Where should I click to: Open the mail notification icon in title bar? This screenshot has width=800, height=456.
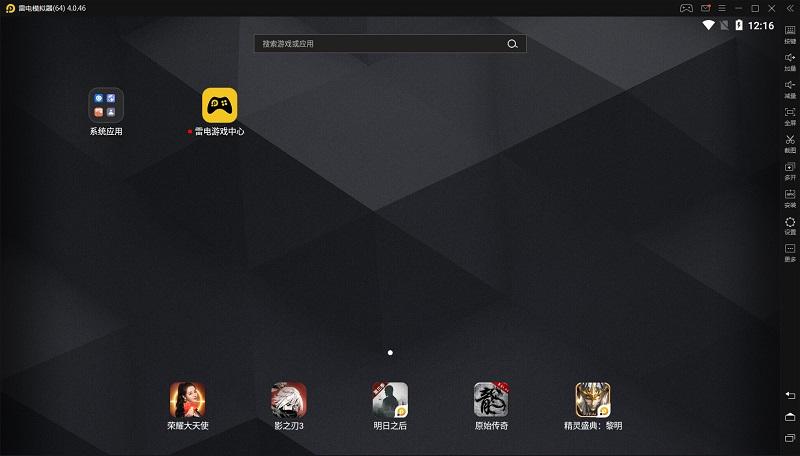705,8
